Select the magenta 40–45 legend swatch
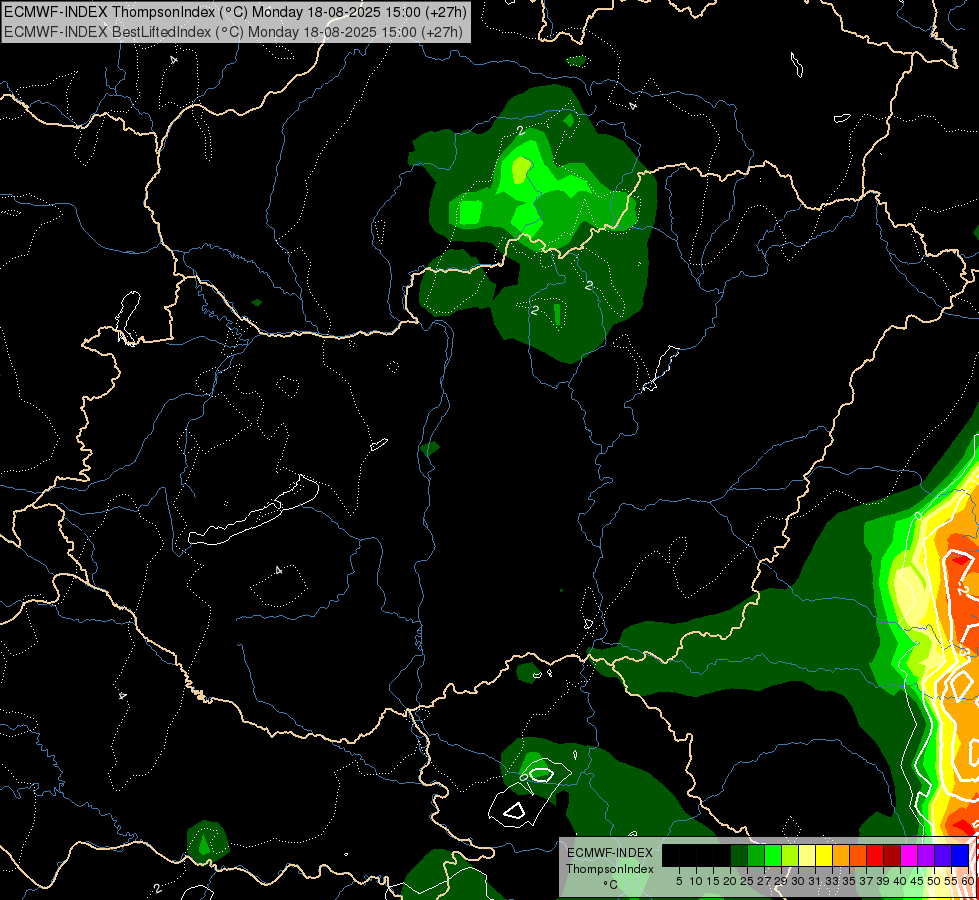 click(x=909, y=855)
